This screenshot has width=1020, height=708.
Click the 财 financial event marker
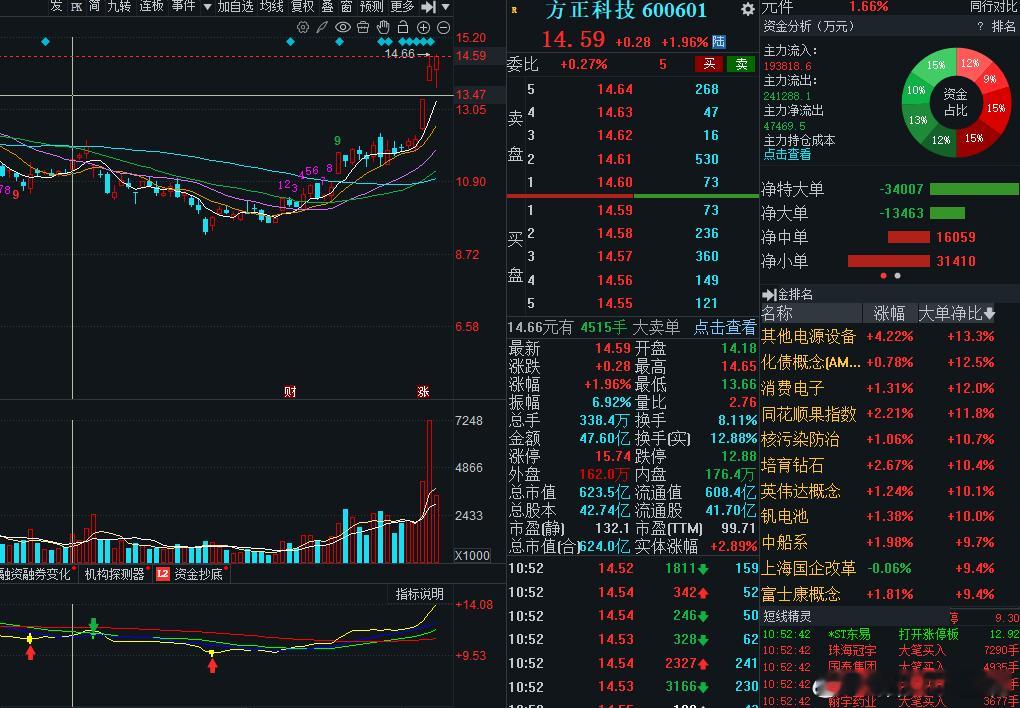[290, 392]
